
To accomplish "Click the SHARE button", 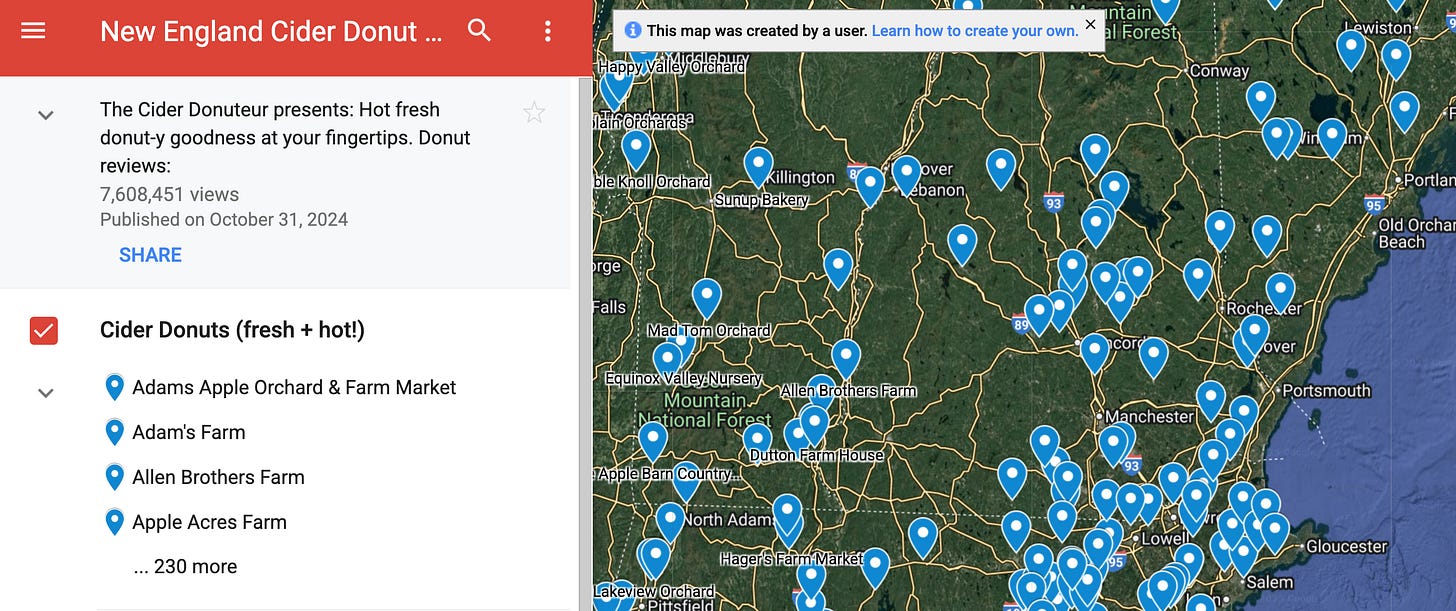I will 150,255.
